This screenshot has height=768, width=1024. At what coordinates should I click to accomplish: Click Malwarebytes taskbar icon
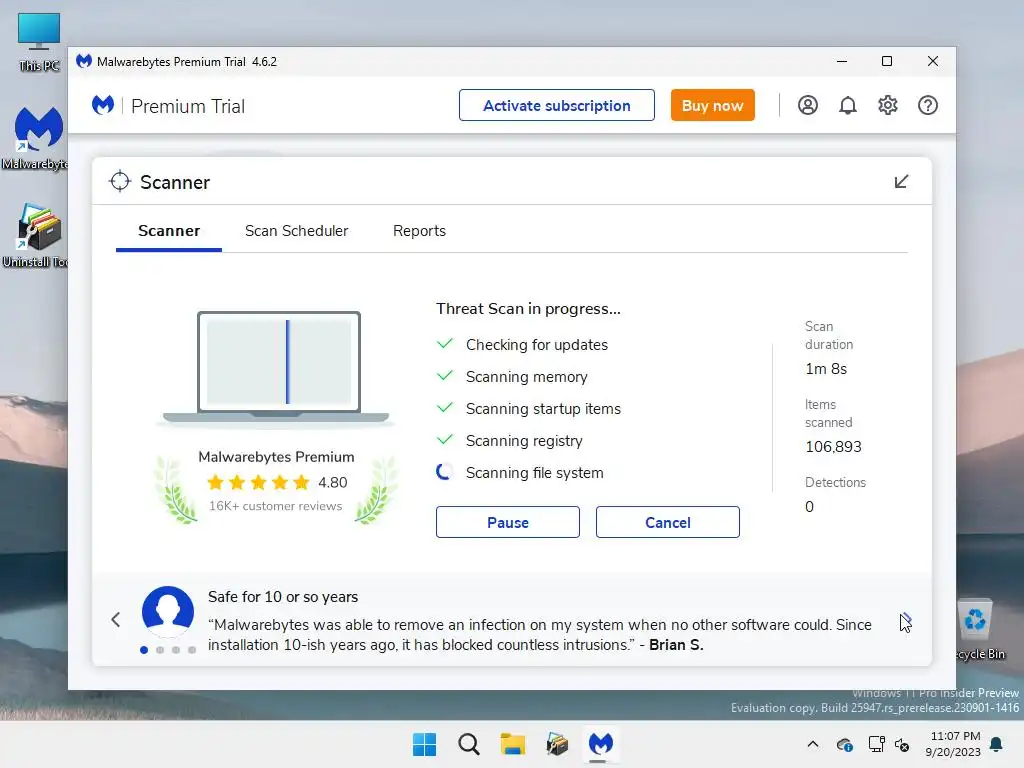(x=601, y=744)
